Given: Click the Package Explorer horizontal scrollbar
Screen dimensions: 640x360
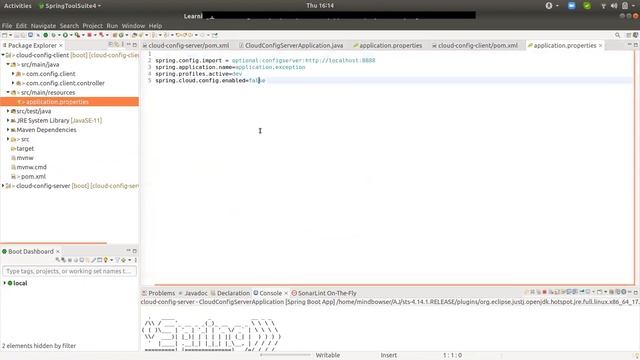Looking at the screenshot, I should (53, 243).
